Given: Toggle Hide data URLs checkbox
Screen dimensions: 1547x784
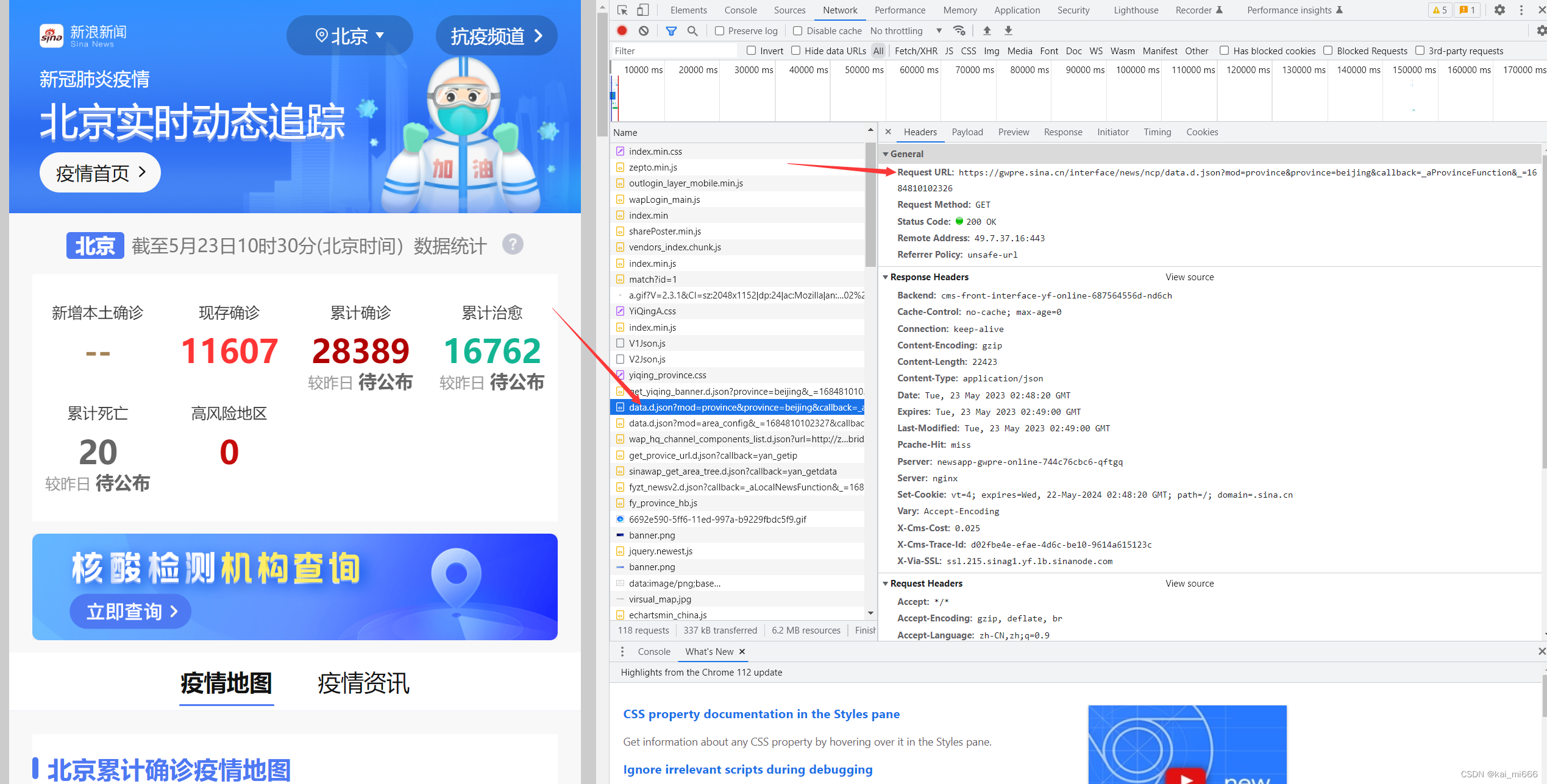Looking at the screenshot, I should coord(795,51).
